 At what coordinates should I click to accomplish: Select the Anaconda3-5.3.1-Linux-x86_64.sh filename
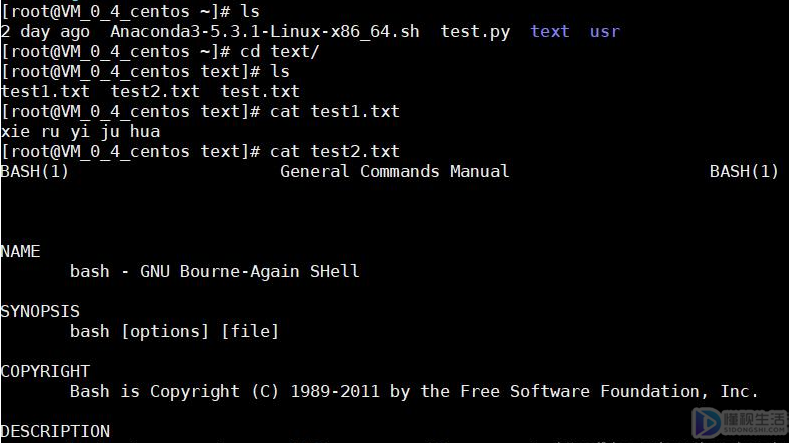pos(265,31)
